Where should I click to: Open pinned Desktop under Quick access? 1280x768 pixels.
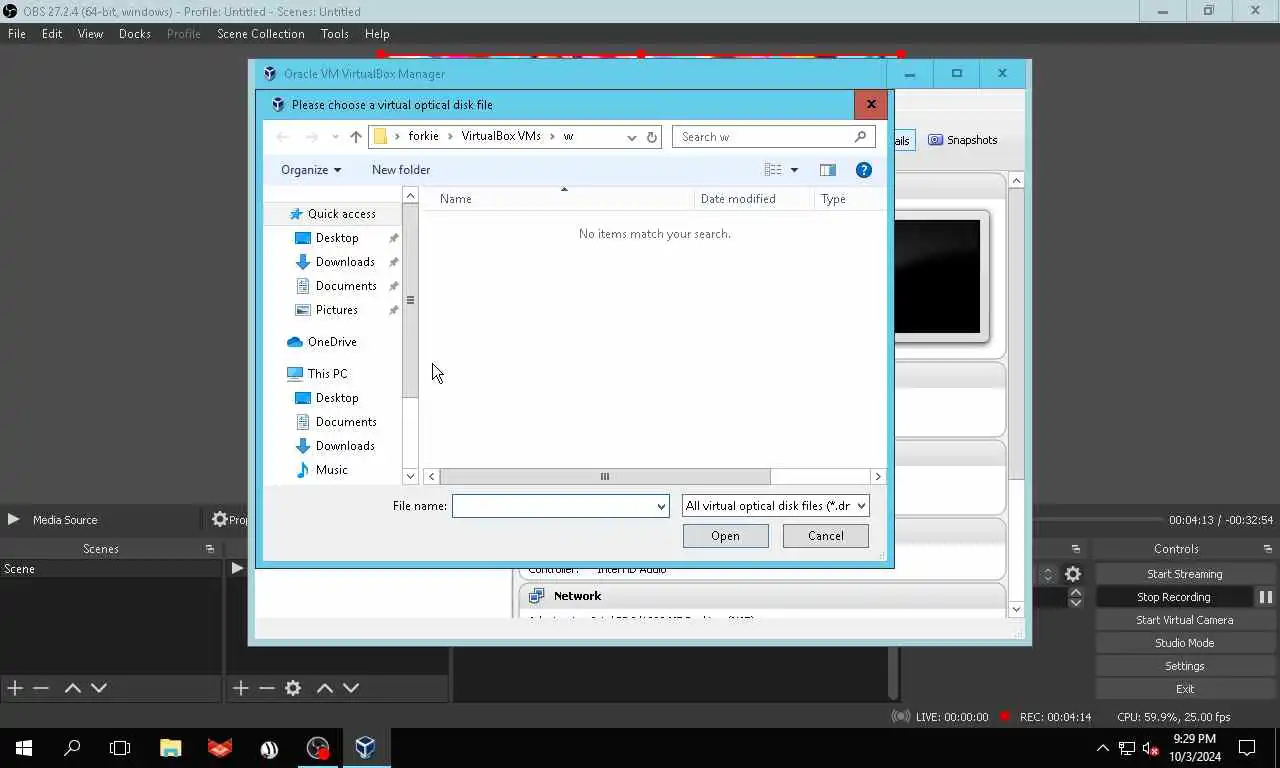[336, 238]
